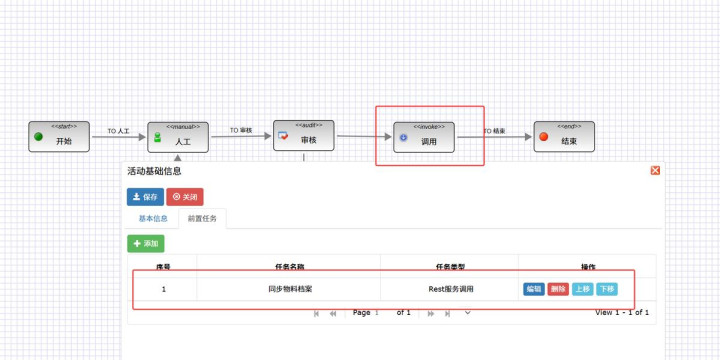The image size is (720, 360).
Task: Click the Rest服务调用 task type cell
Action: 450,289
